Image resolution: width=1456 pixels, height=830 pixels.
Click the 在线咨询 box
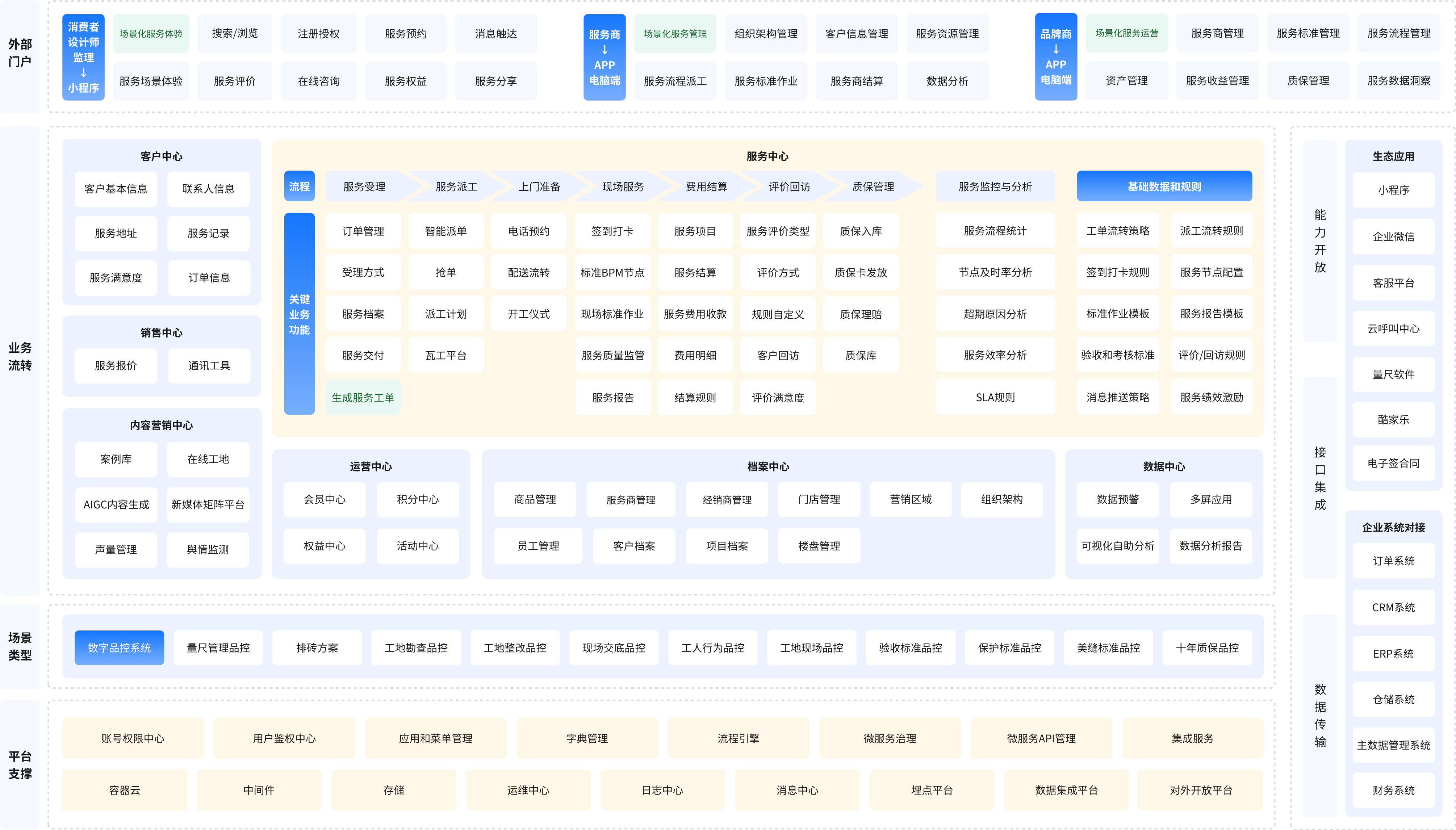point(319,81)
